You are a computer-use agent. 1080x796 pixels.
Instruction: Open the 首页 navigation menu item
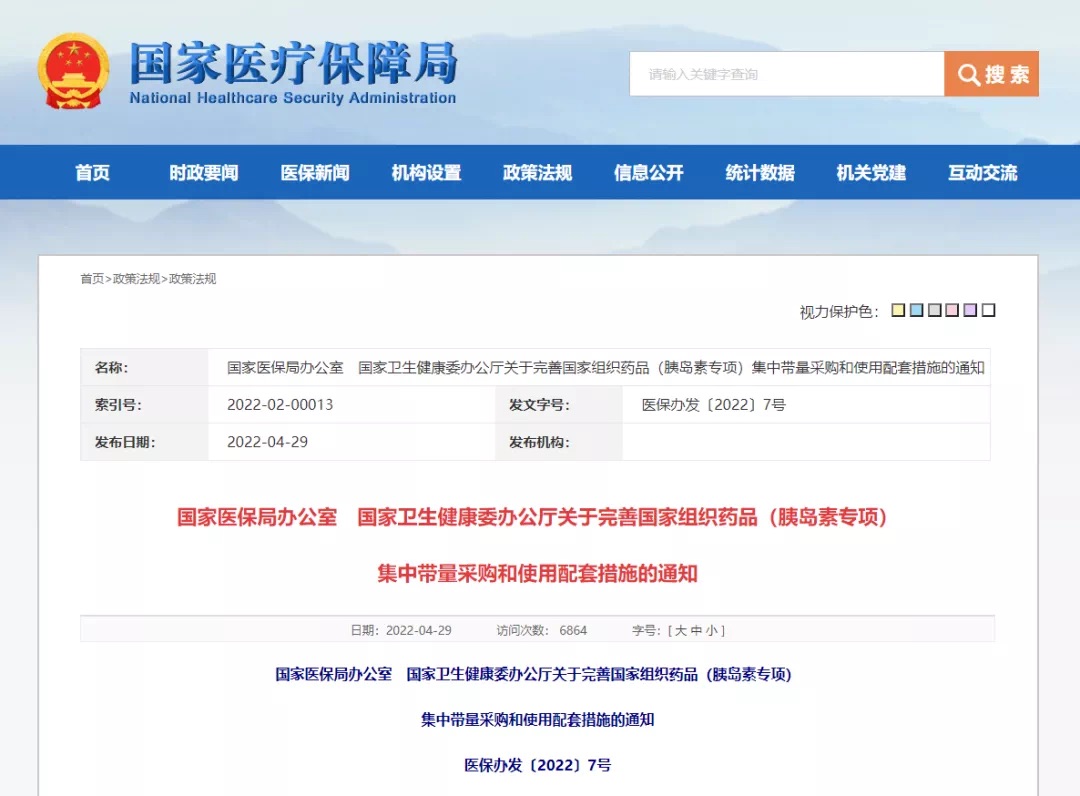[92, 172]
